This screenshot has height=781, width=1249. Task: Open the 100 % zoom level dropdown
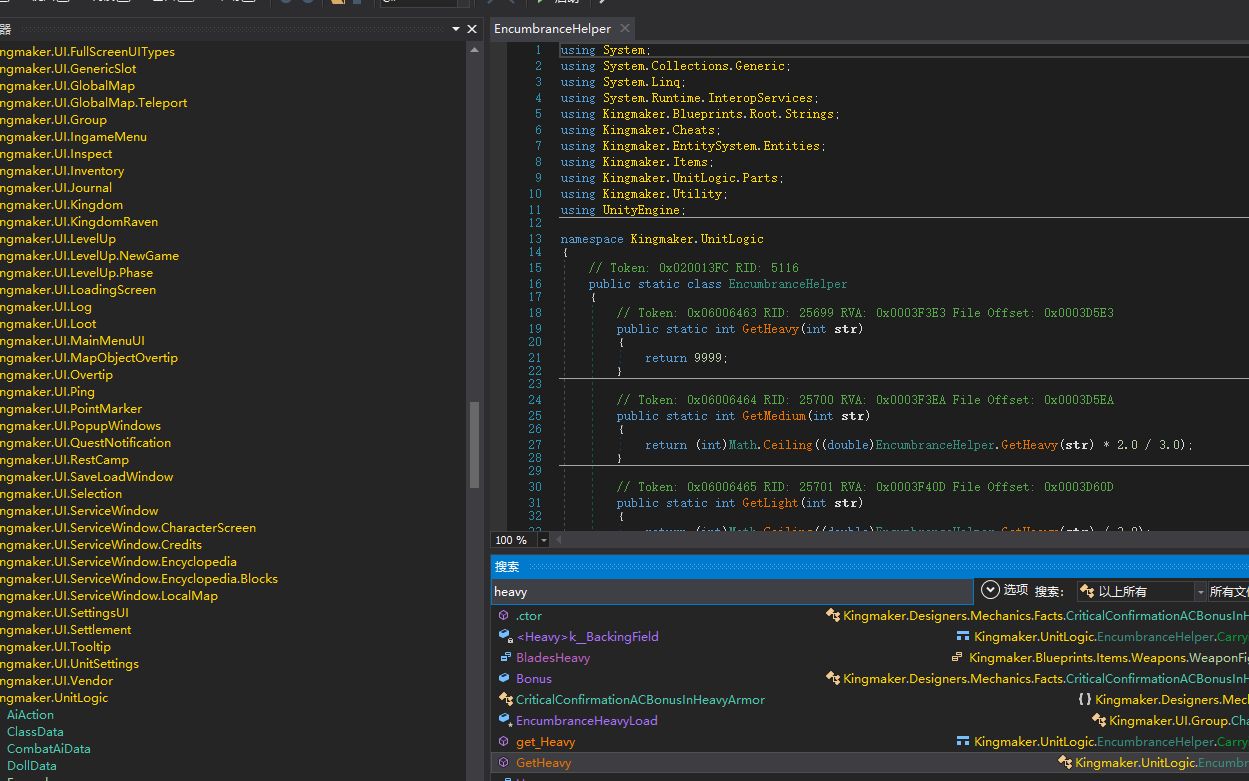coord(544,540)
